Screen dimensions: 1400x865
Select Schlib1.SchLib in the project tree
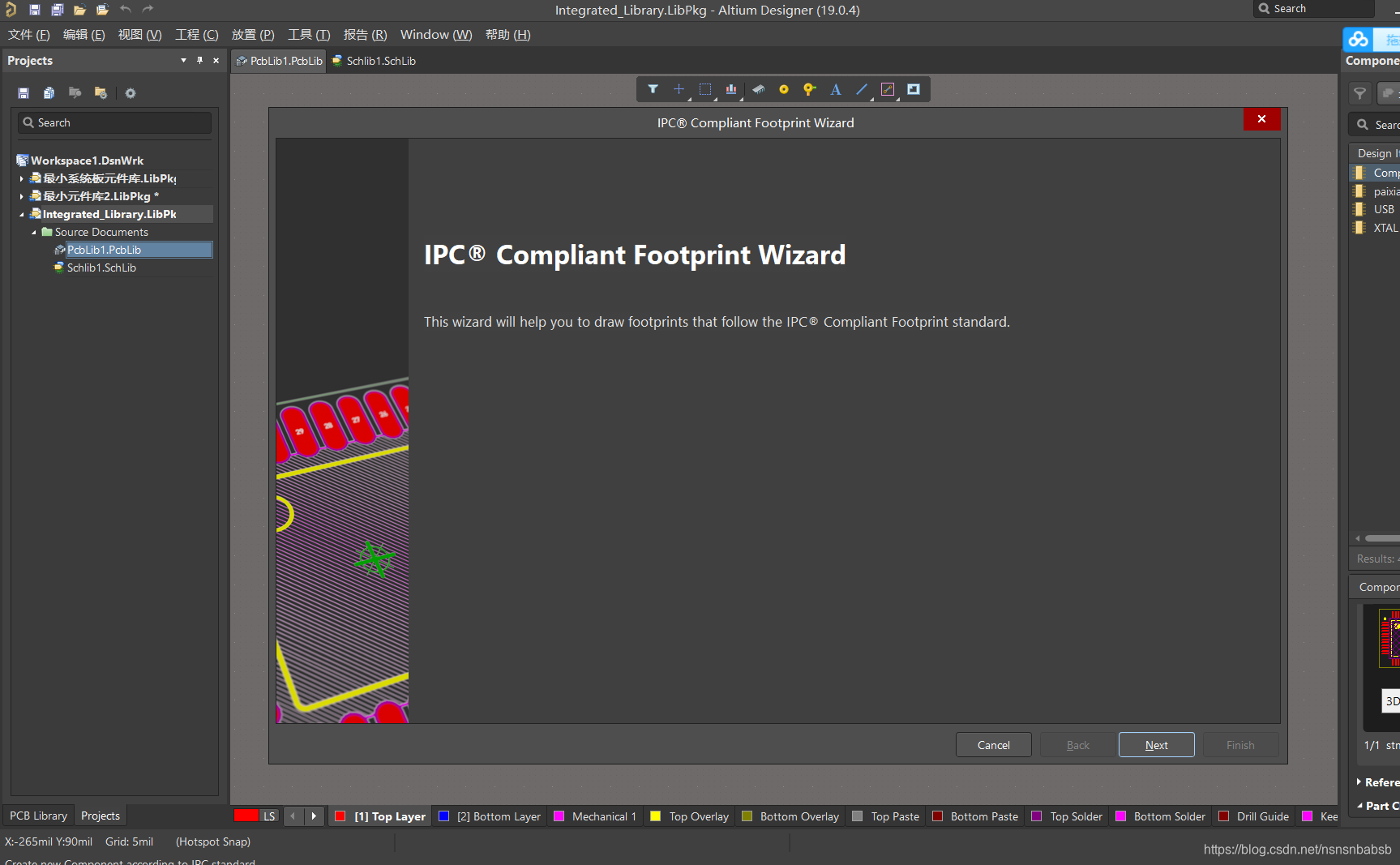tap(101, 268)
